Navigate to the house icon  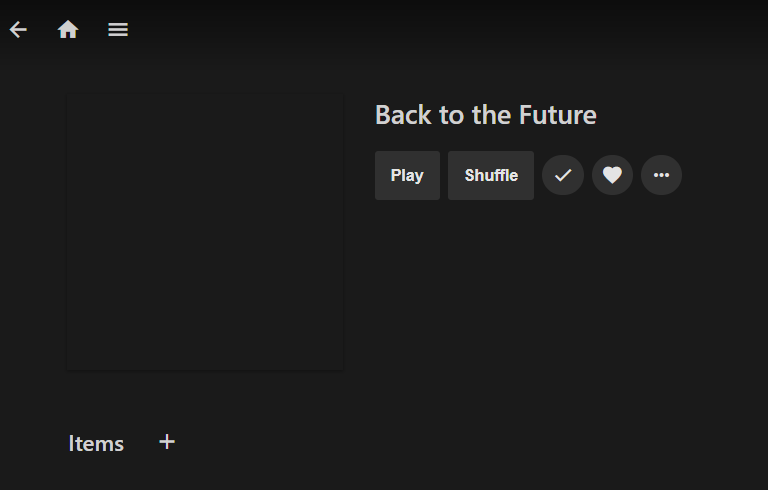click(x=68, y=30)
